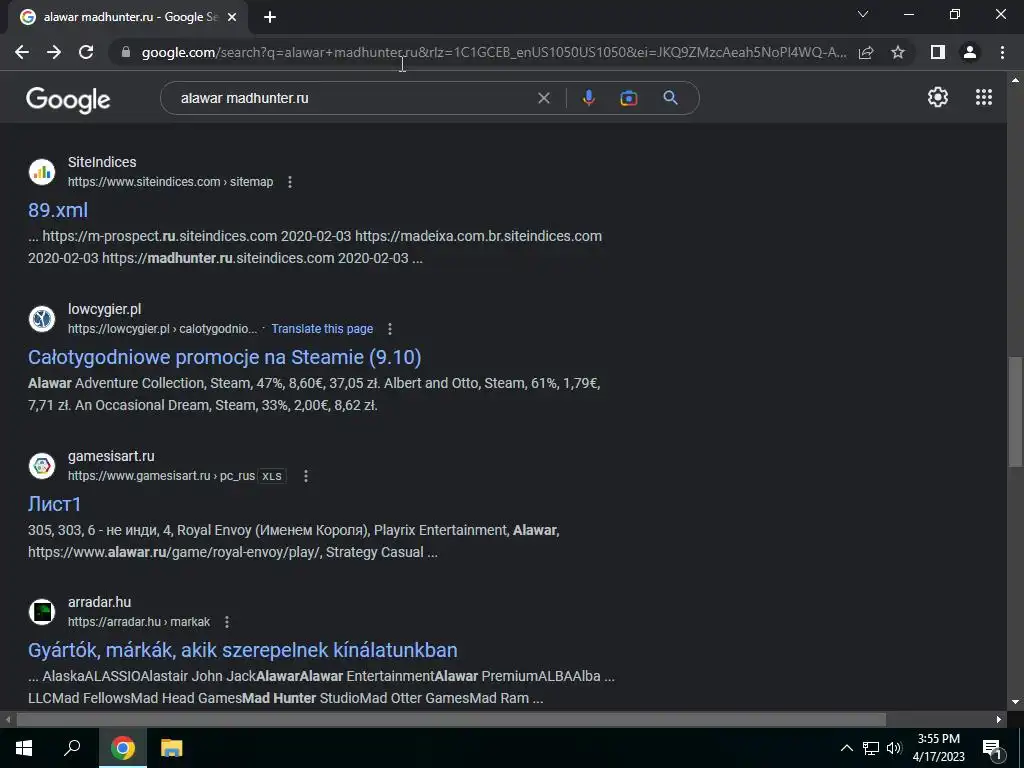This screenshot has height=768, width=1024.
Task: Open the 89.xml search result
Action: tap(58, 210)
